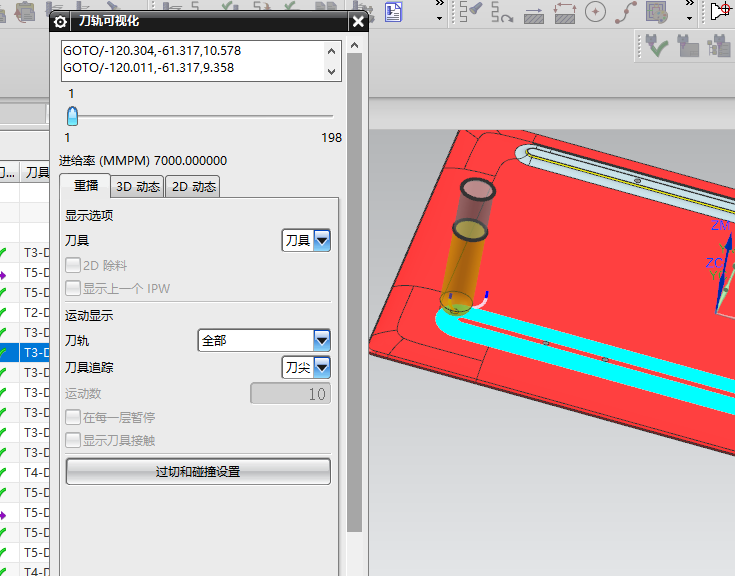Viewport: 735px width, 576px height.
Task: Toggle the 在每一层暂停 checkbox
Action: tap(73, 417)
